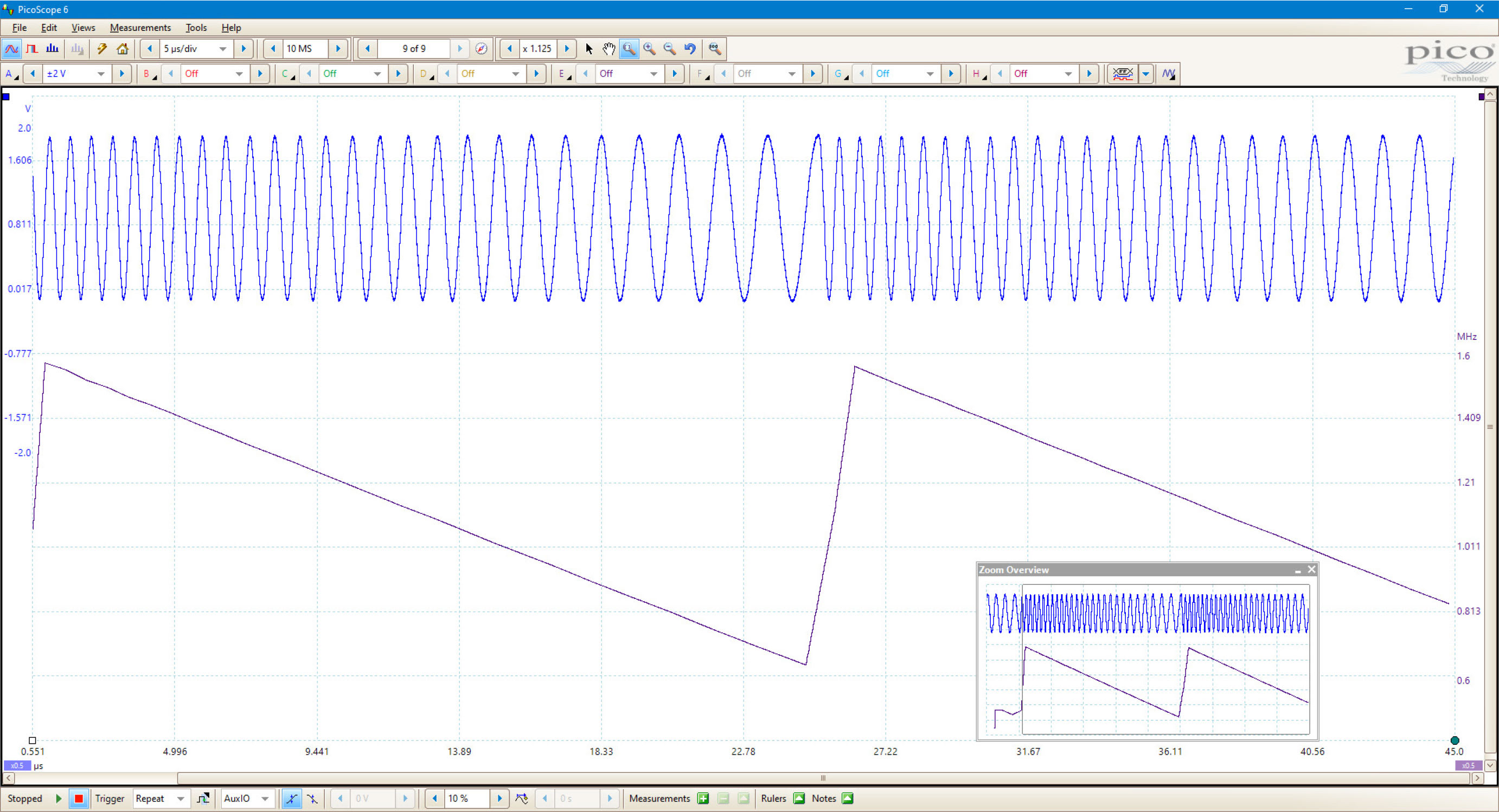
Task: Expand Math Channels dropdown arrow
Action: pos(1146,74)
